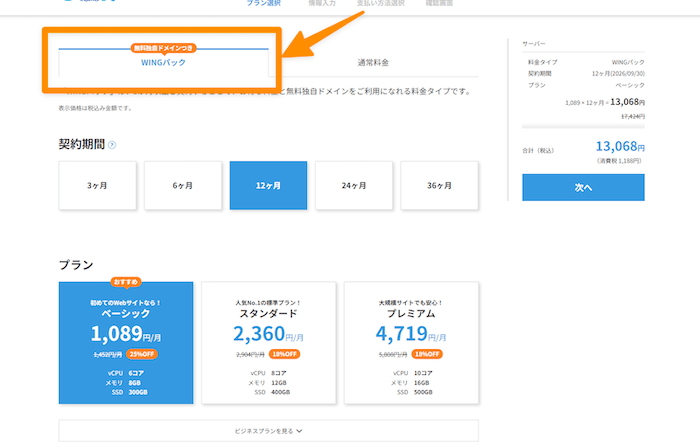This screenshot has width=700, height=446.
Task: Select the 3ヶ月 contract period
Action: pyautogui.click(x=97, y=186)
